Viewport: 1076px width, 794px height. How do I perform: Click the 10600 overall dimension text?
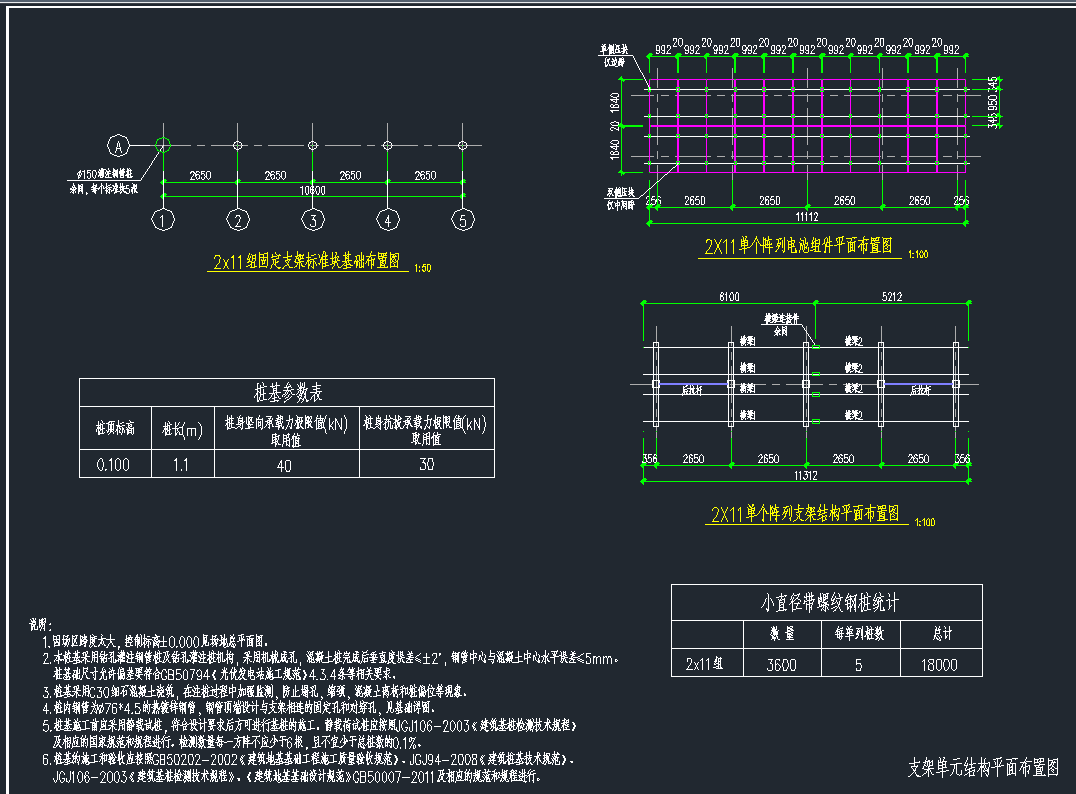pos(313,190)
